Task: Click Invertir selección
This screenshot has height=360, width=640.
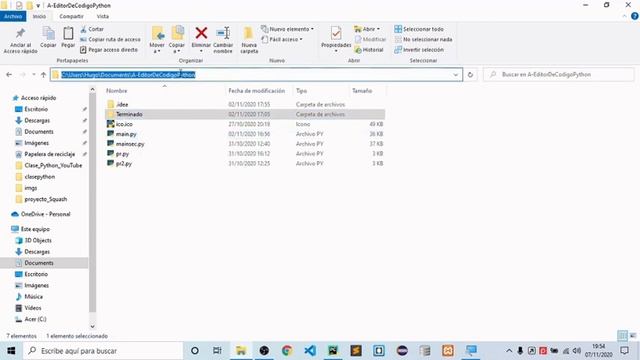Action: (x=419, y=50)
